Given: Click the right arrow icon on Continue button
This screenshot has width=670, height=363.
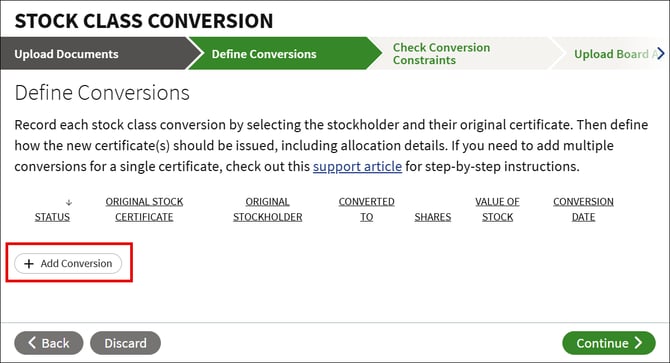Looking at the screenshot, I should [x=638, y=343].
